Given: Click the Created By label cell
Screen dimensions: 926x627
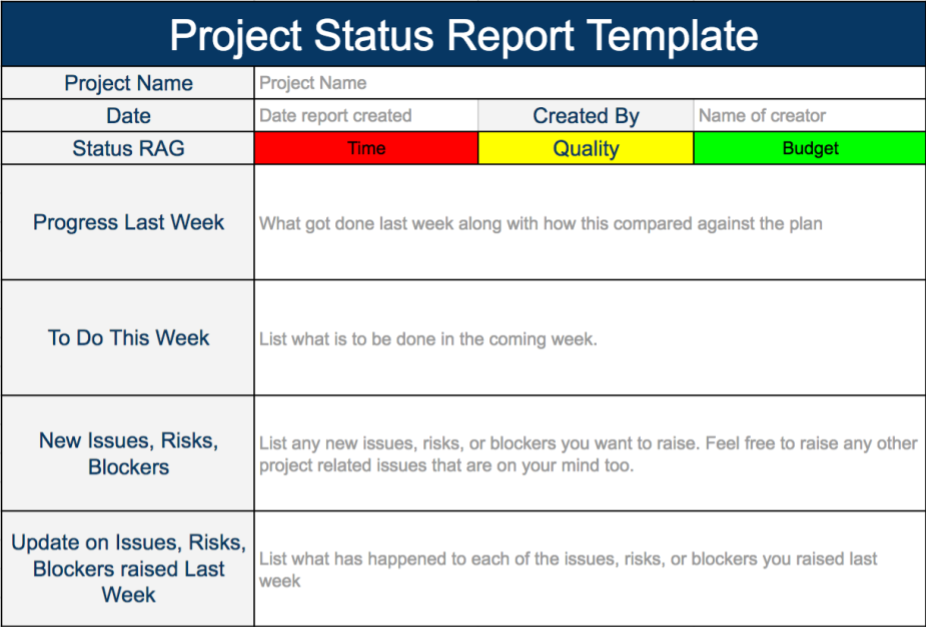Looking at the screenshot, I should (586, 116).
